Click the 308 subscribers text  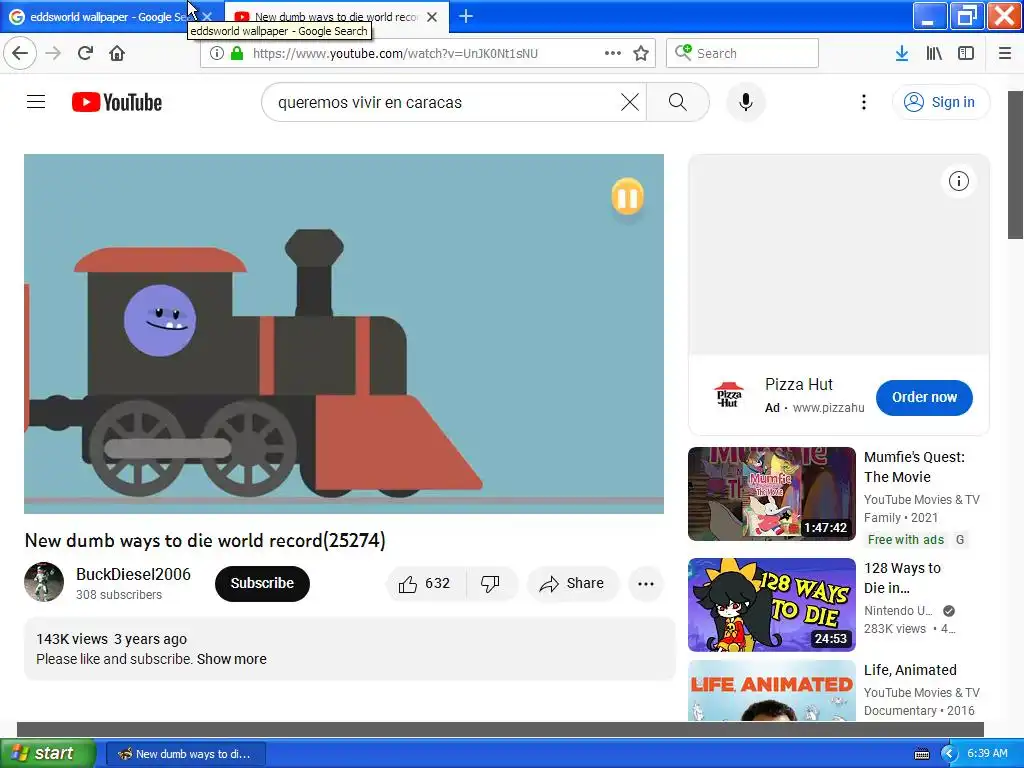[x=119, y=595]
